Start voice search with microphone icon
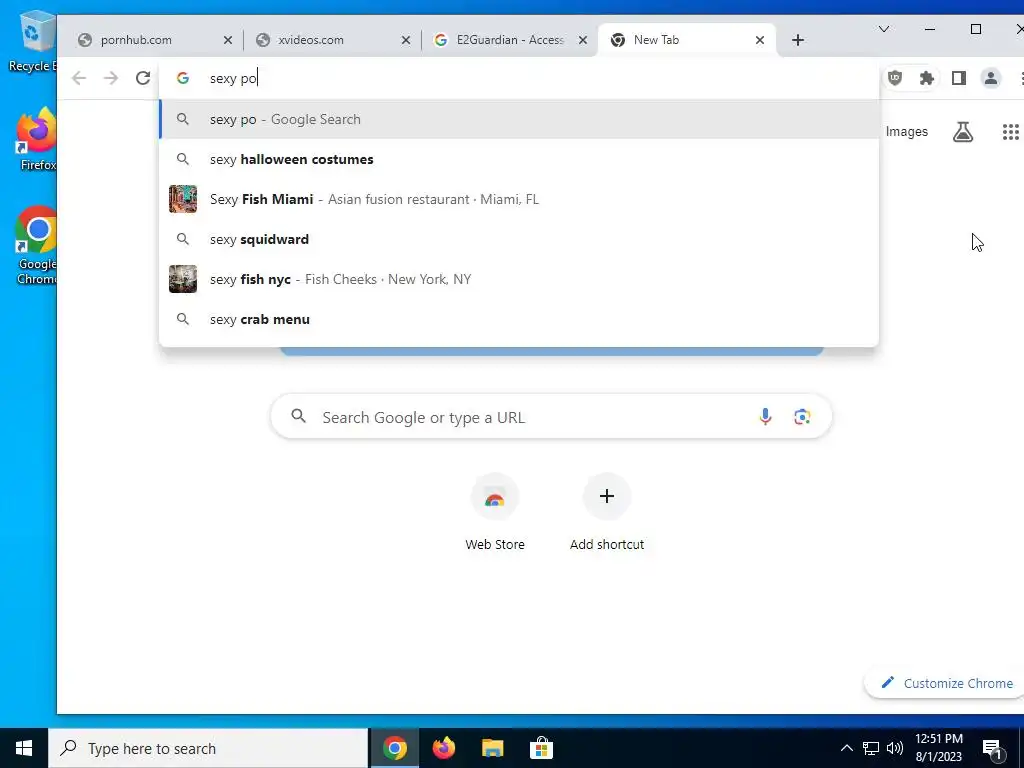1024x768 pixels. [765, 417]
